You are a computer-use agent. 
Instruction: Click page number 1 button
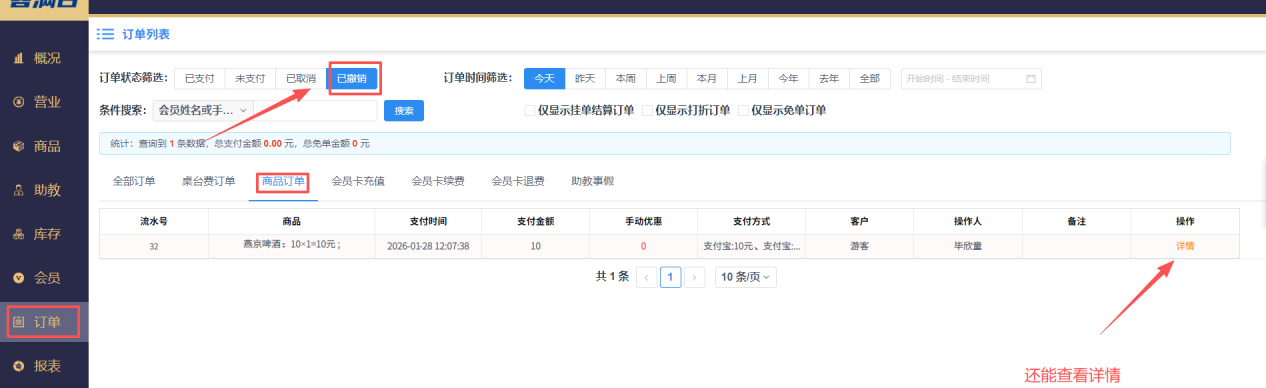[671, 277]
